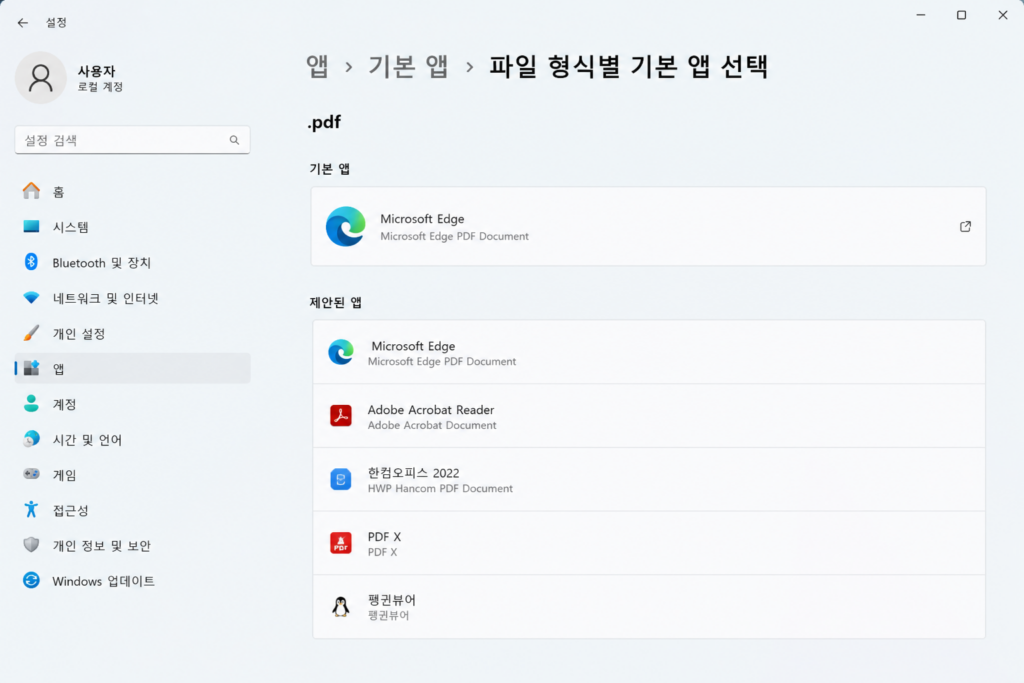Choose Adobe Acrobat Reader for .pdf

[648, 416]
